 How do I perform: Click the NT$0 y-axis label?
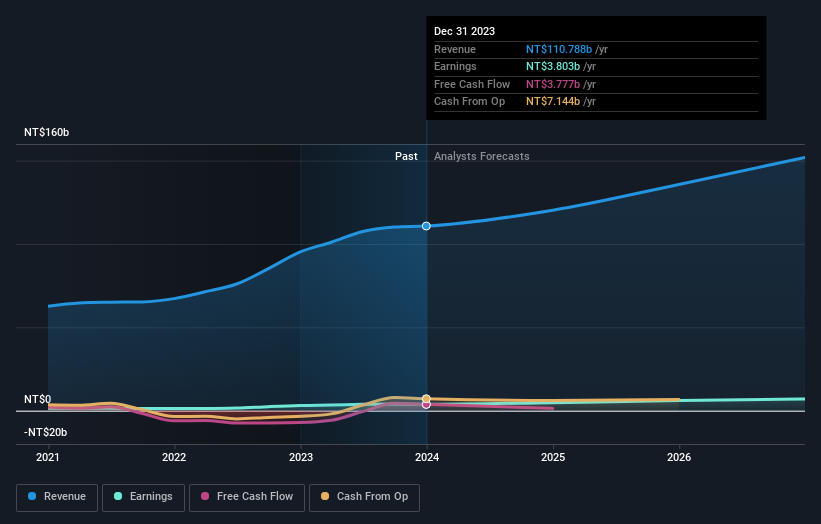tap(38, 399)
